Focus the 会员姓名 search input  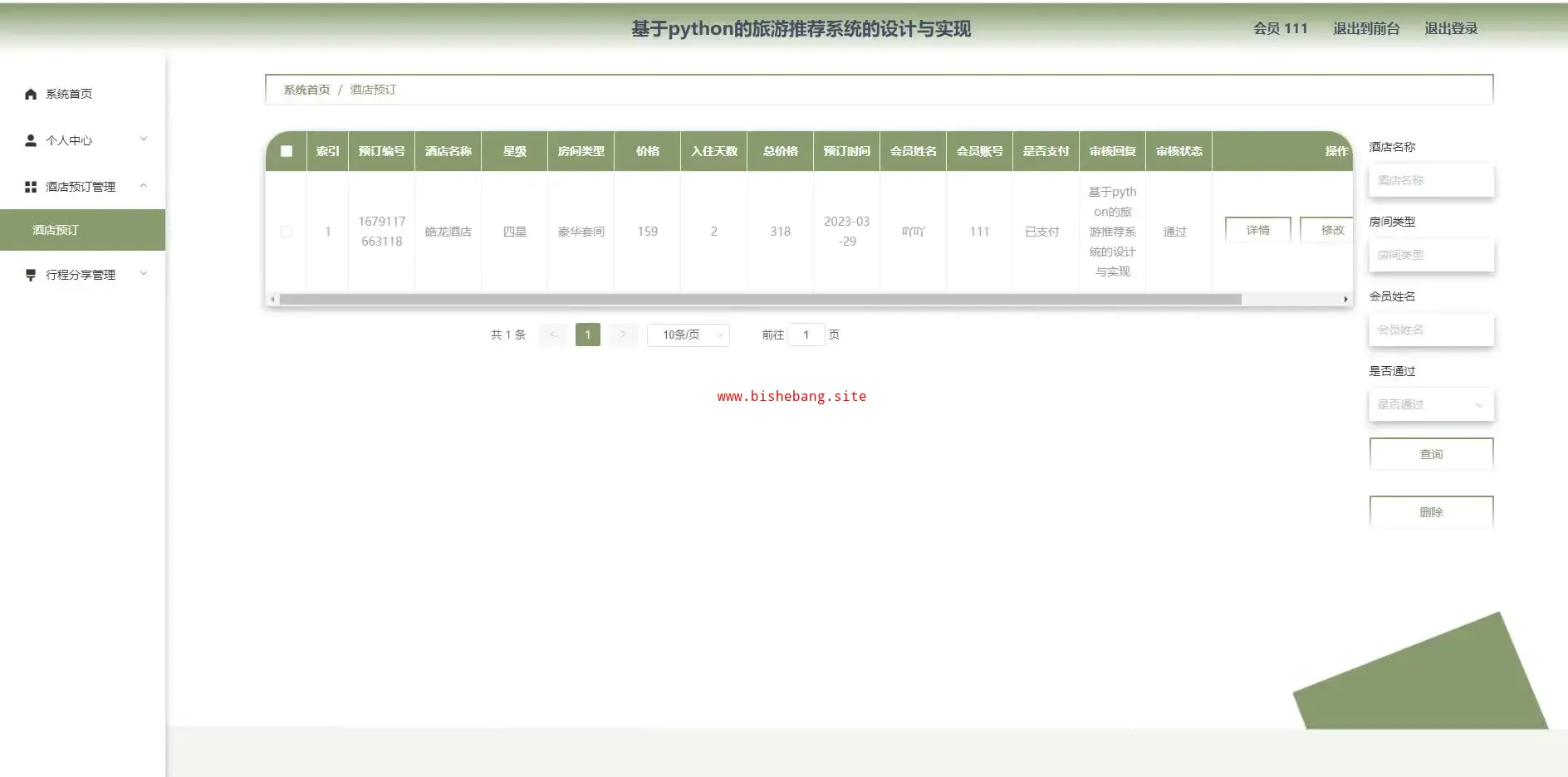point(1431,330)
